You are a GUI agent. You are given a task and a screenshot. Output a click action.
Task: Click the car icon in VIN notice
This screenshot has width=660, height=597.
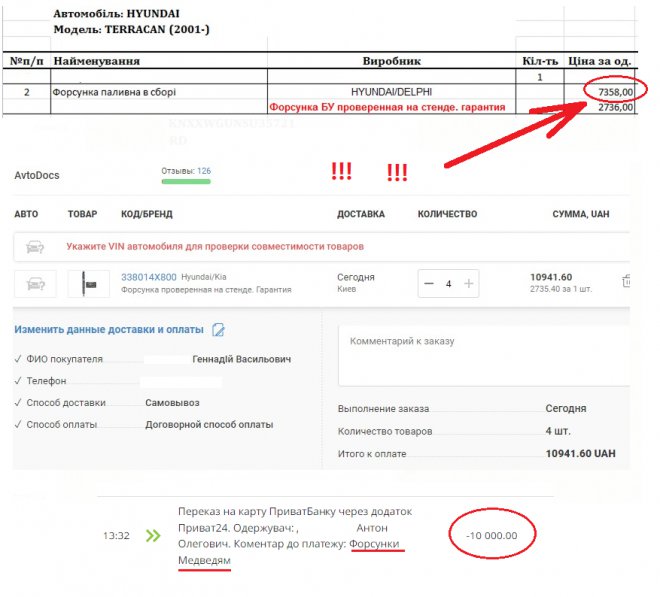[x=35, y=246]
